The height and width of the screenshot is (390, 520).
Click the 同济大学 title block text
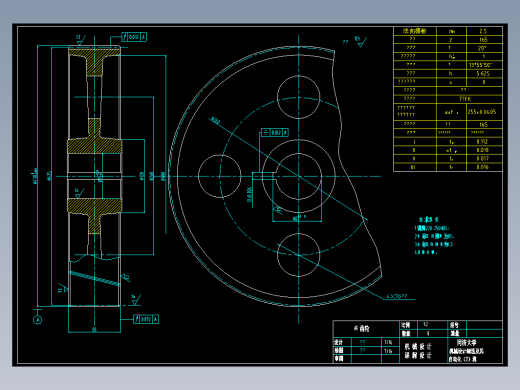466,342
